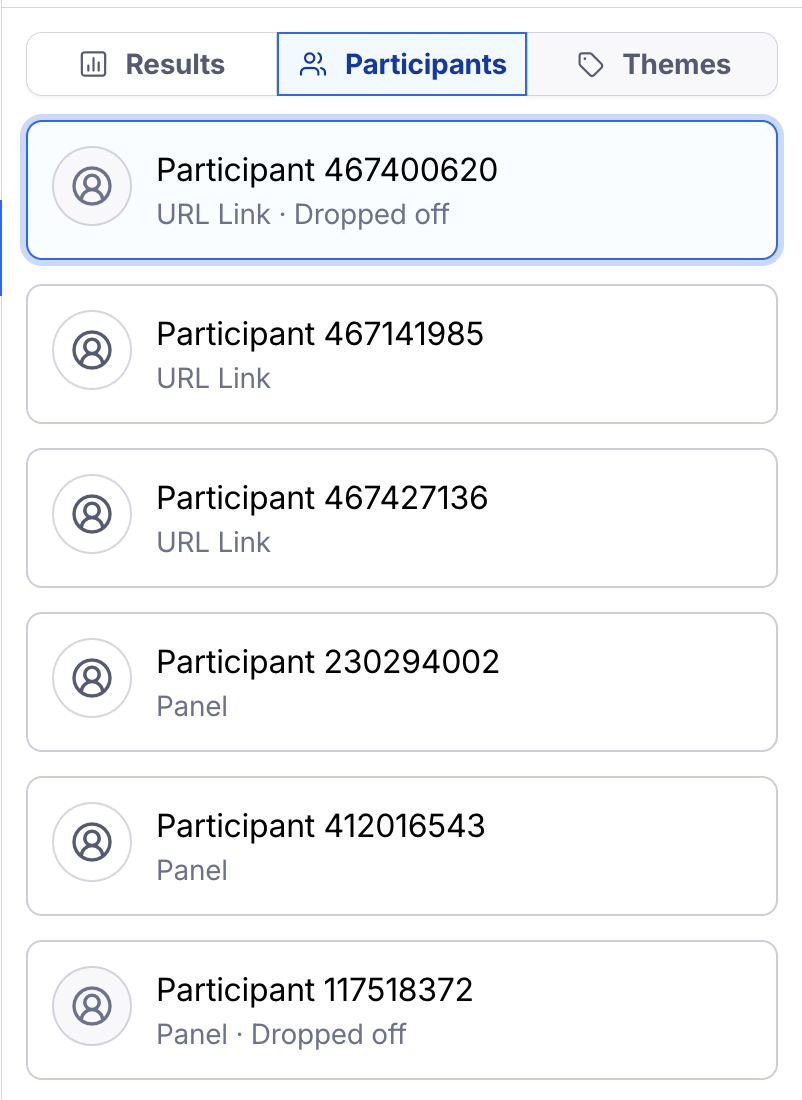Click the Results bar chart icon

coord(93,65)
